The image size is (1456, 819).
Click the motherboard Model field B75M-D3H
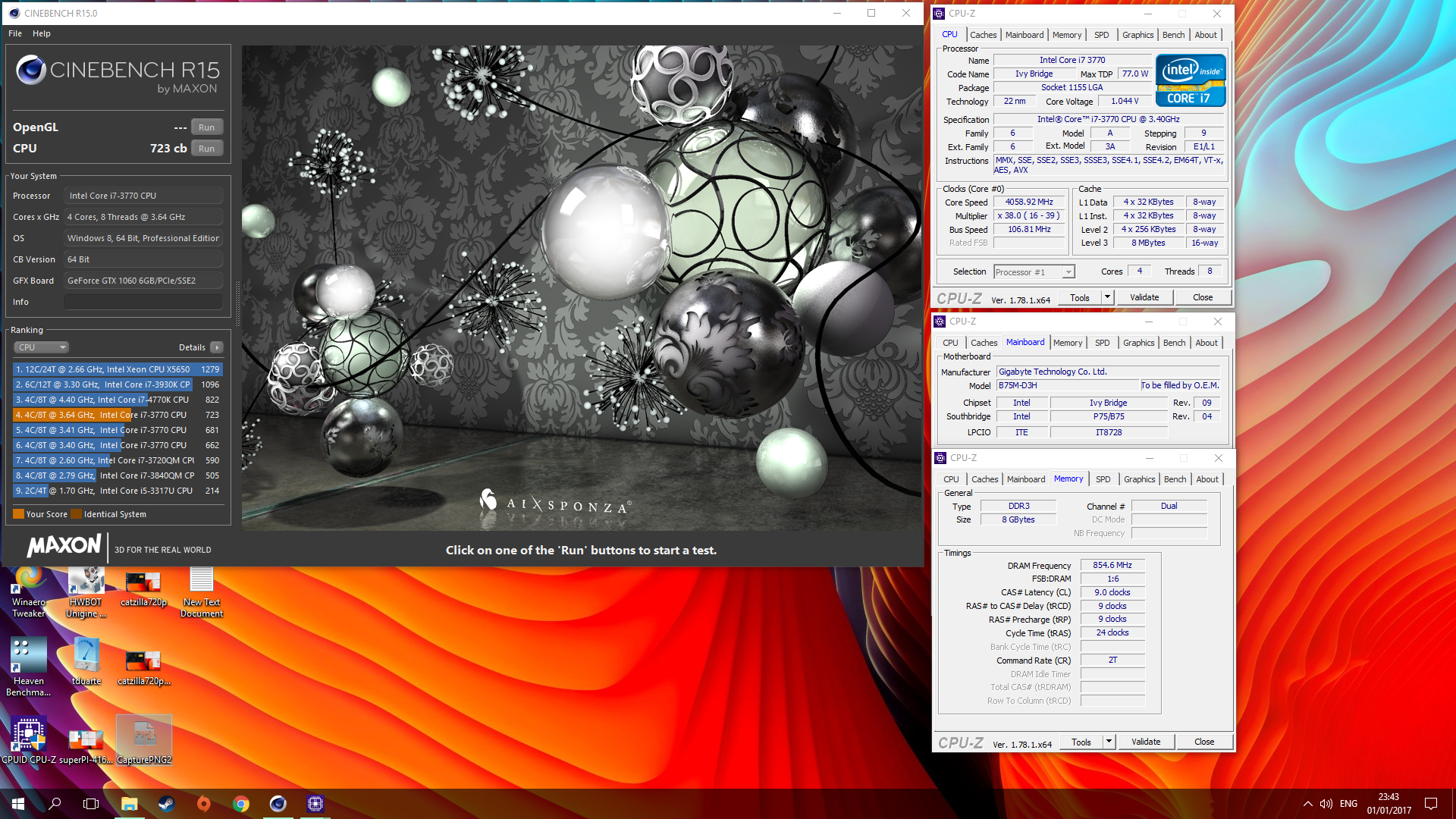tap(1068, 385)
